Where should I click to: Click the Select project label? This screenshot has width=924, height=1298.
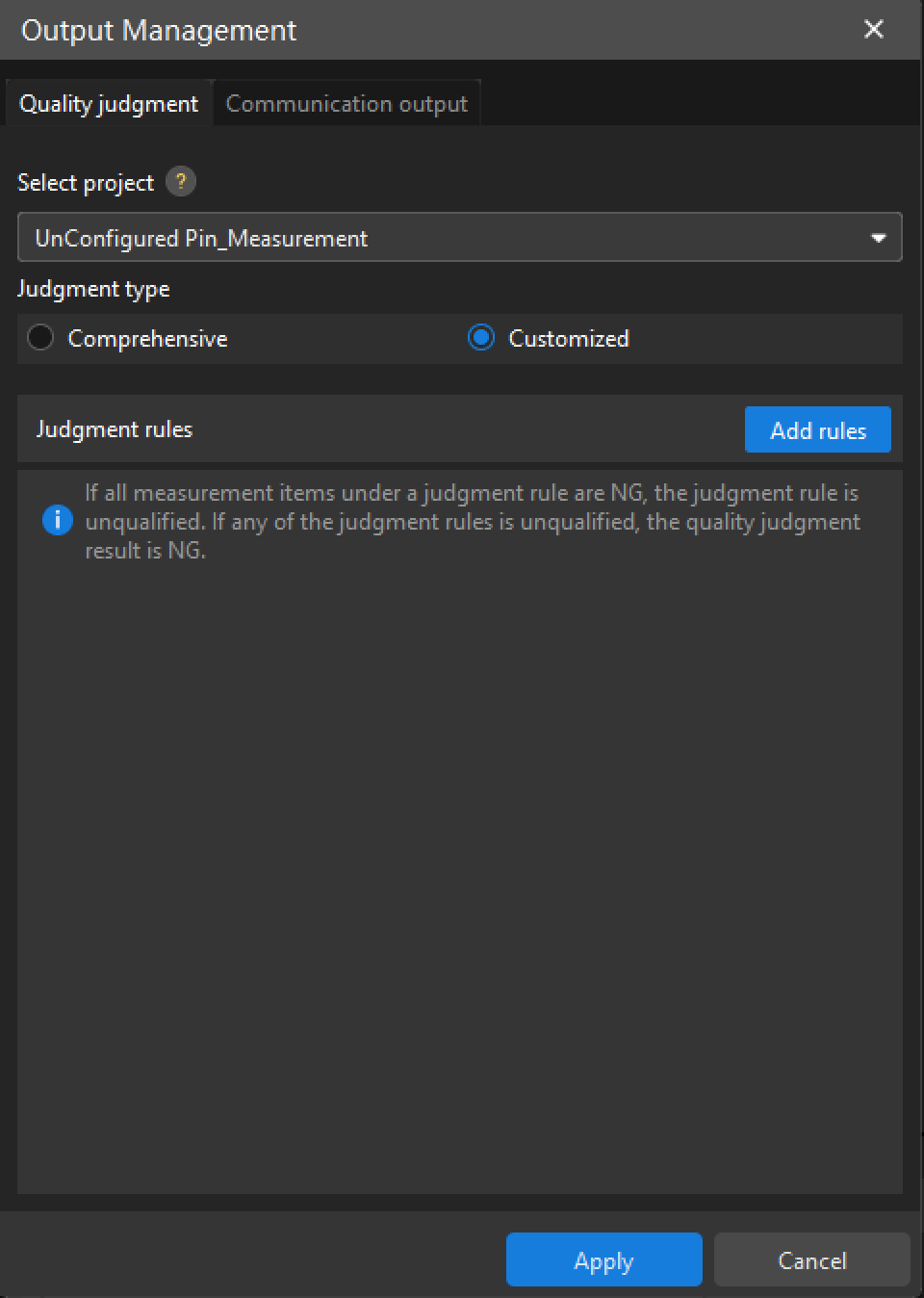[x=86, y=183]
